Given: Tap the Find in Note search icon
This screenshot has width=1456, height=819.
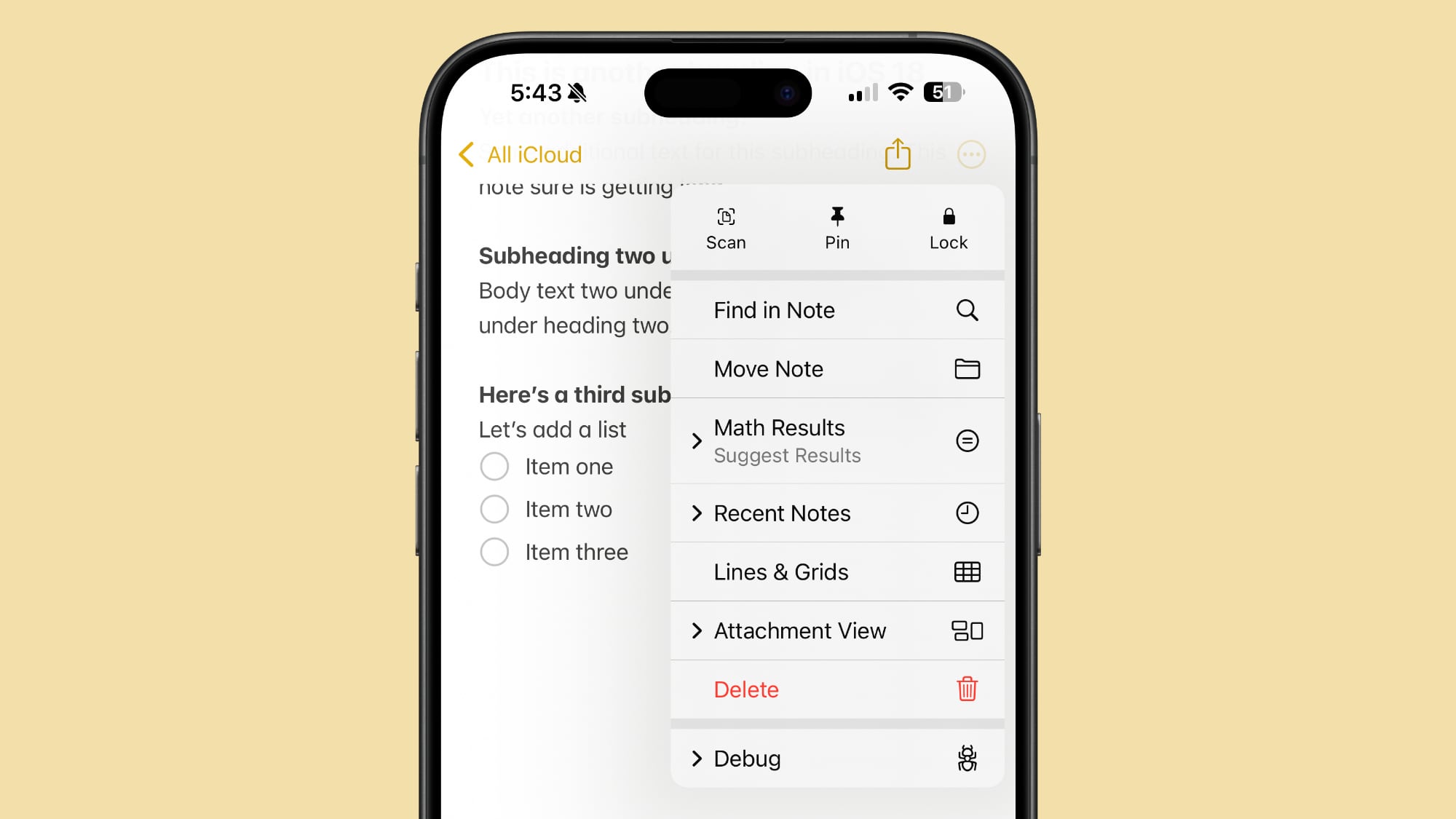Looking at the screenshot, I should tap(966, 310).
